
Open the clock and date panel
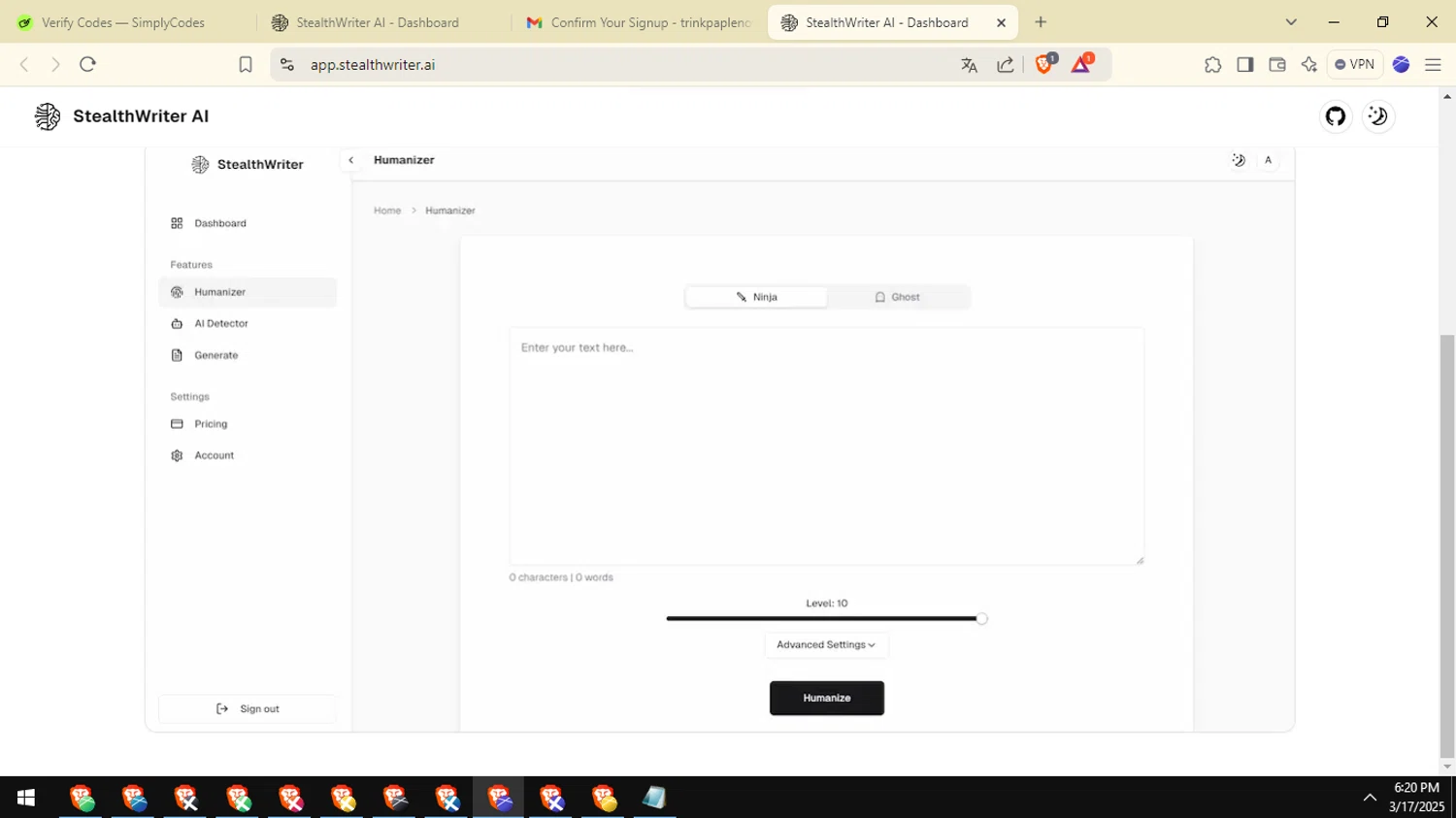tap(1416, 797)
